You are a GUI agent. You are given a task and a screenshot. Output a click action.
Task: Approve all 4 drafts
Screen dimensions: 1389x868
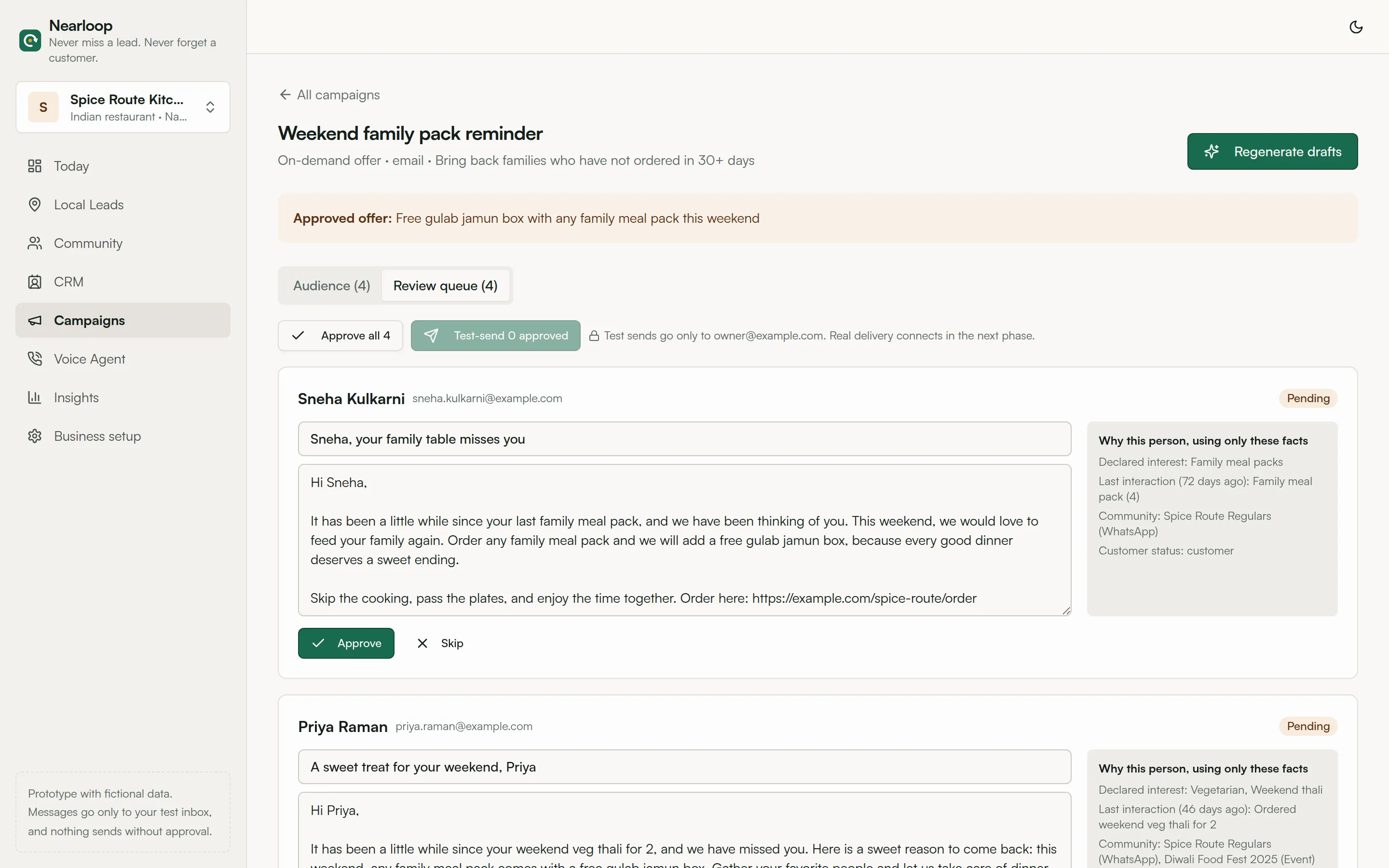coord(340,335)
